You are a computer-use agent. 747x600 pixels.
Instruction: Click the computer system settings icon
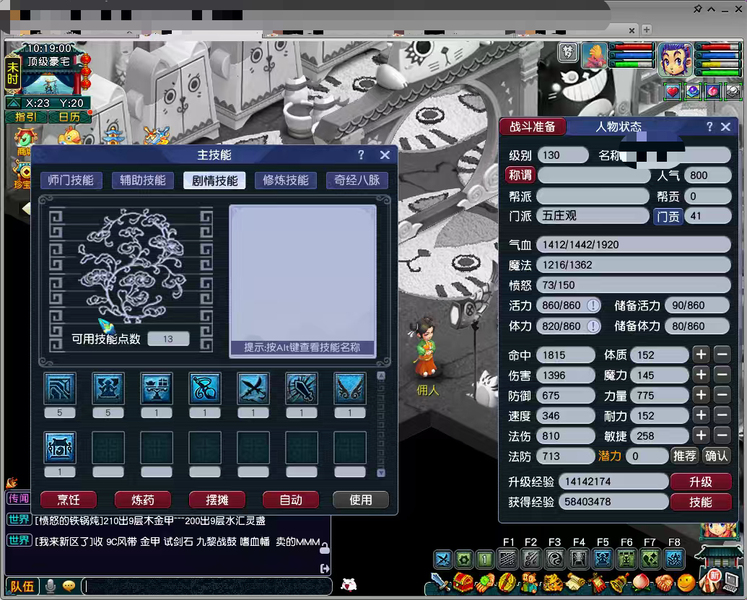[x=731, y=582]
